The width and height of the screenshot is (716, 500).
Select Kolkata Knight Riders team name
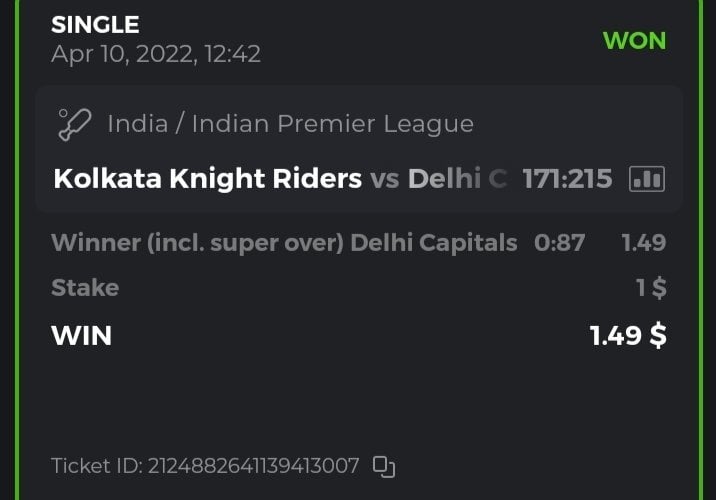(x=207, y=179)
